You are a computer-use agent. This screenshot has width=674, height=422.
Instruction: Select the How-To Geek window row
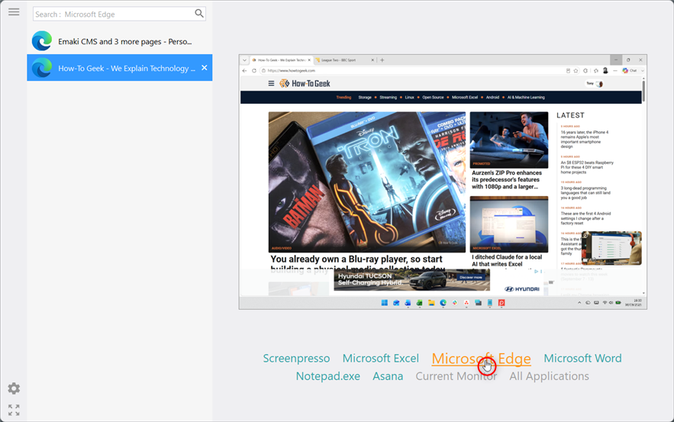pyautogui.click(x=119, y=67)
